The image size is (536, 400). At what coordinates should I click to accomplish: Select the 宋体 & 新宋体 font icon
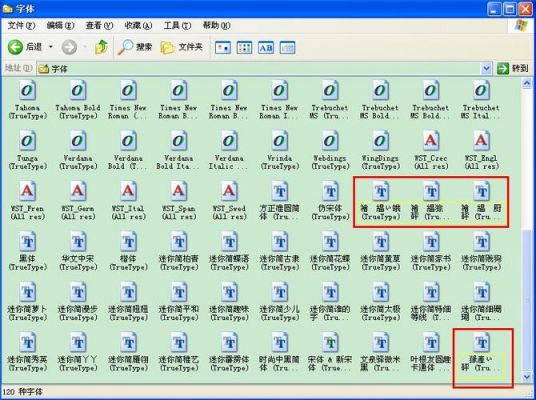(330, 343)
